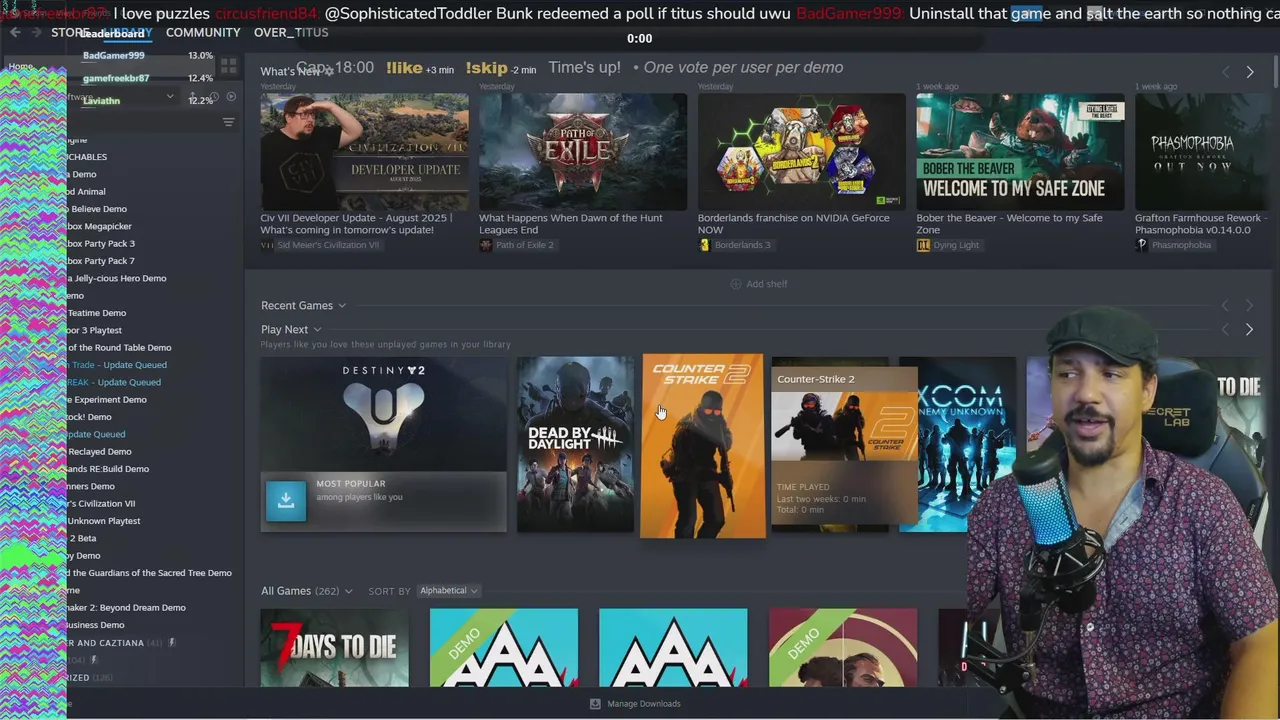
Task: Click the Borderlands 3 game icon
Action: tap(704, 245)
